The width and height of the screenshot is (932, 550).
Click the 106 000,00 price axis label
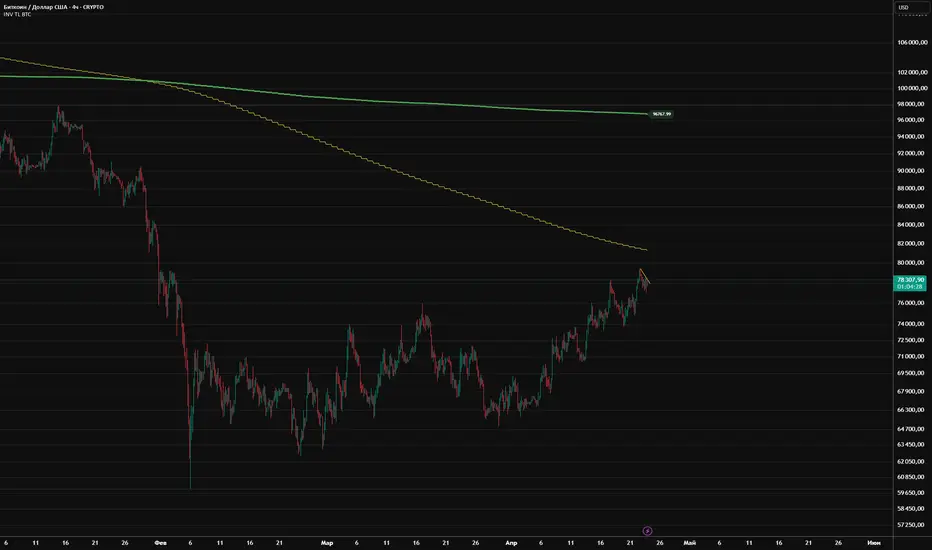912,43
